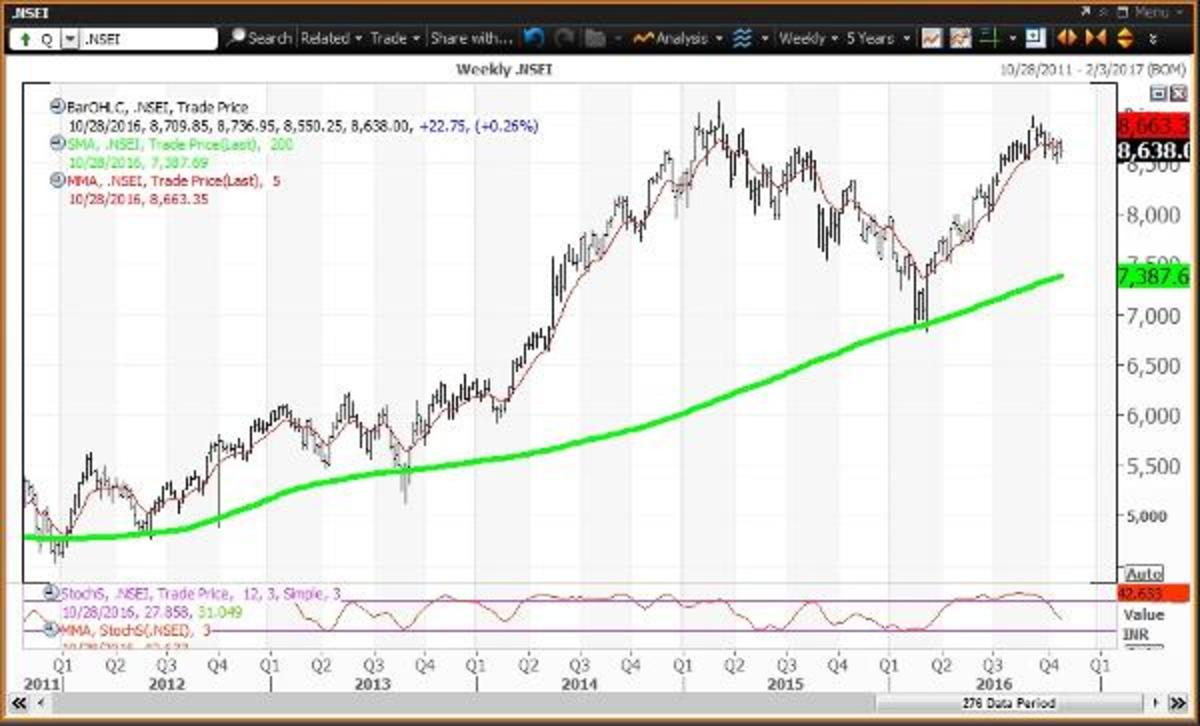Screen dimensions: 1200x726
Task: Open the Weekly interval dropdown
Action: [808, 38]
